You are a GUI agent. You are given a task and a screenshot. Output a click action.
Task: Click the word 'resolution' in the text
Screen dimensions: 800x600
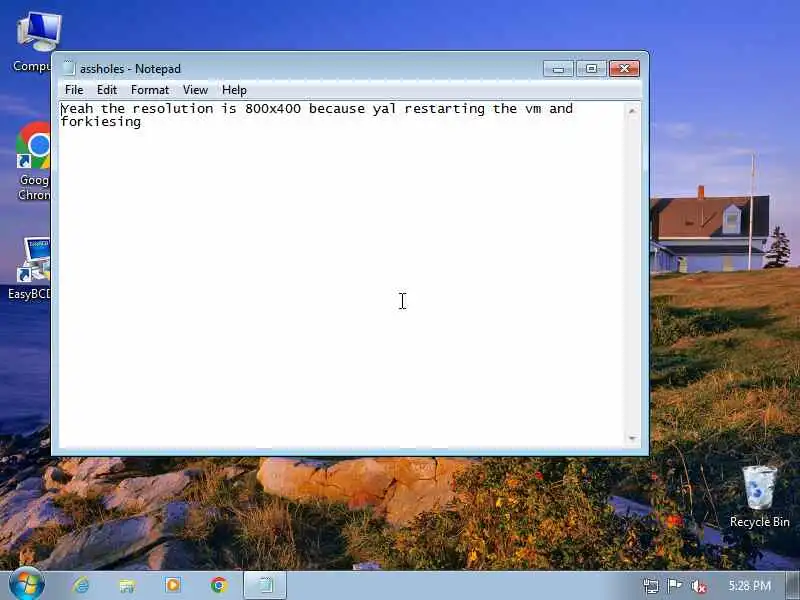173,109
